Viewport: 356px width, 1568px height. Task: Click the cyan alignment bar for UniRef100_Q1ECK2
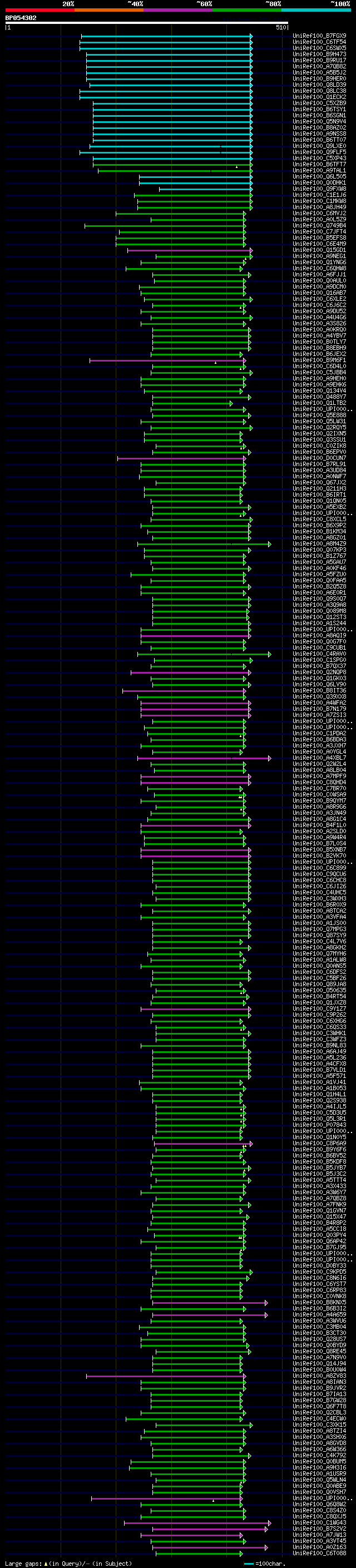click(x=166, y=97)
